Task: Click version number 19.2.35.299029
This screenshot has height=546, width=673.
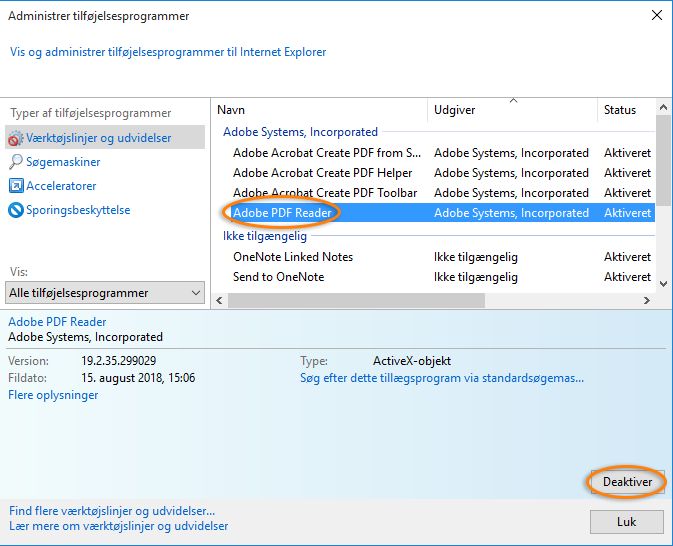Action: pos(119,361)
